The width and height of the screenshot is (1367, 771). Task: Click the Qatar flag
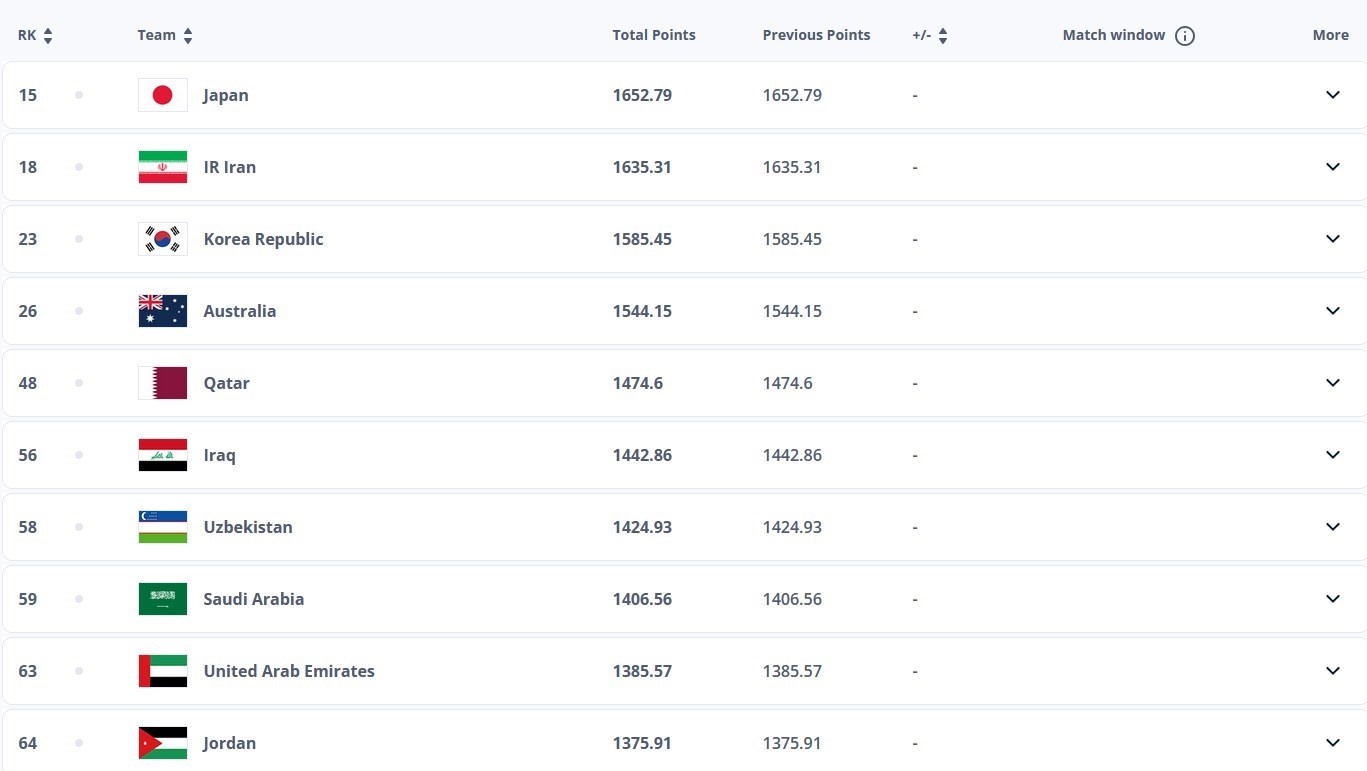pyautogui.click(x=163, y=383)
